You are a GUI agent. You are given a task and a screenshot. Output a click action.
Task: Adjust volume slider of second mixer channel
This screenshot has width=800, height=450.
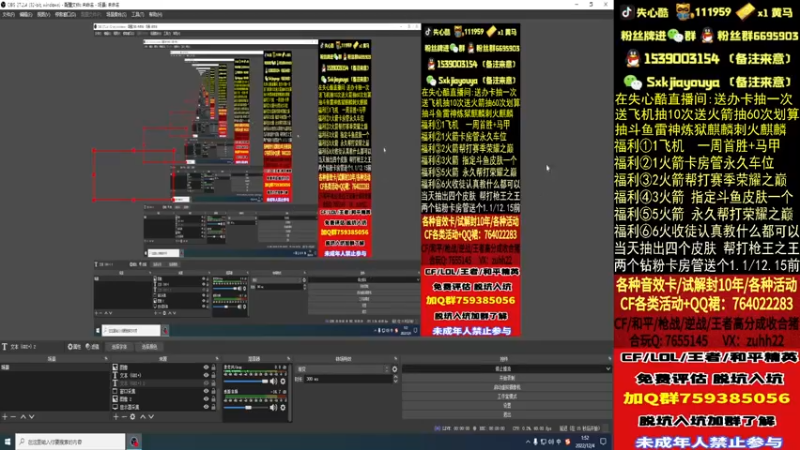pos(246,407)
